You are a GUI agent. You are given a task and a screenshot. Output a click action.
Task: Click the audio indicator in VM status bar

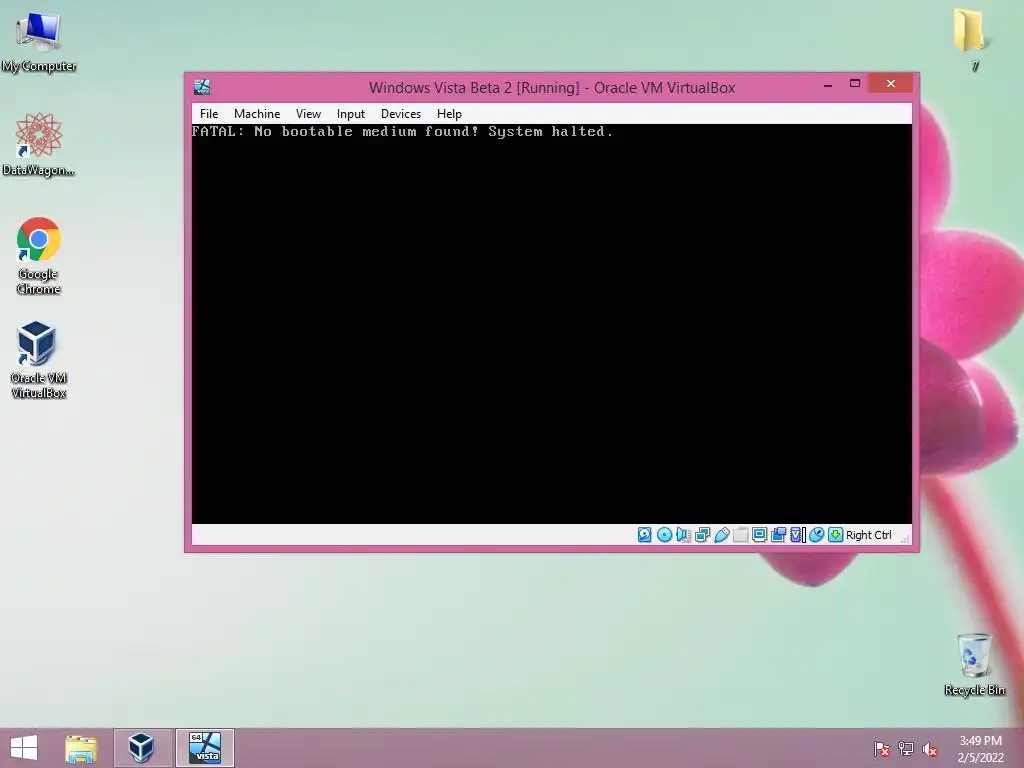tap(683, 535)
